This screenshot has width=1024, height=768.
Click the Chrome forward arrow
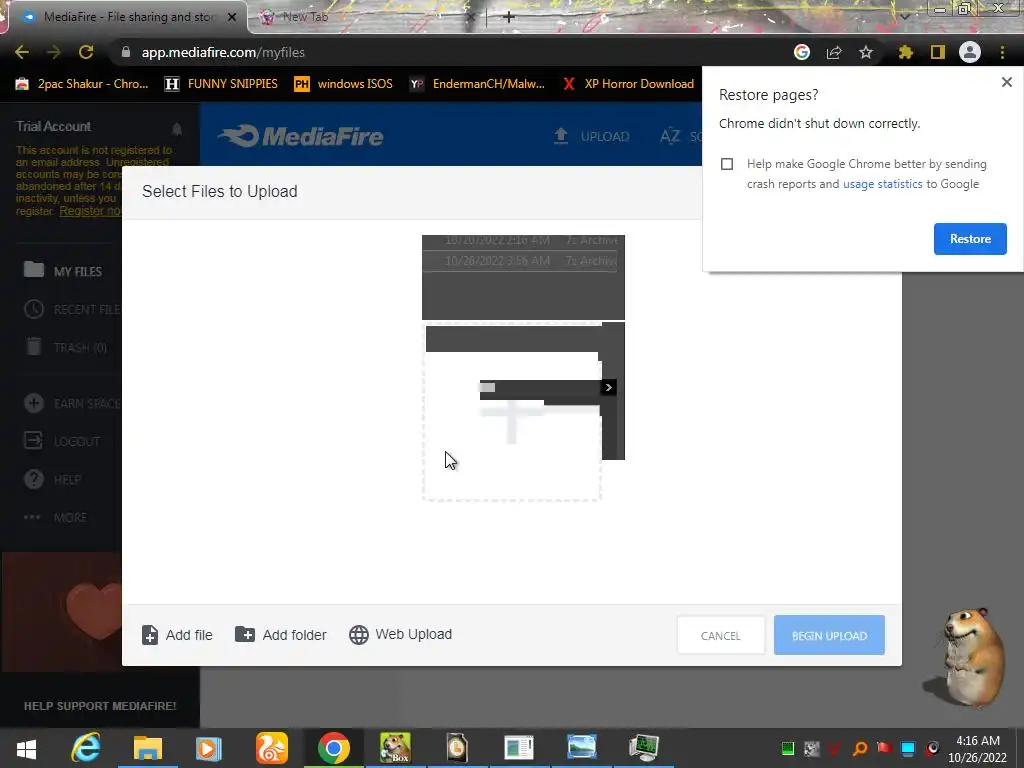pos(54,52)
